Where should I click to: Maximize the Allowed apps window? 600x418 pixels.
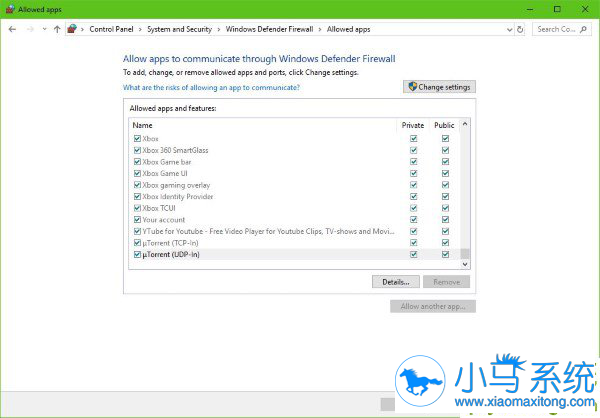coord(557,9)
